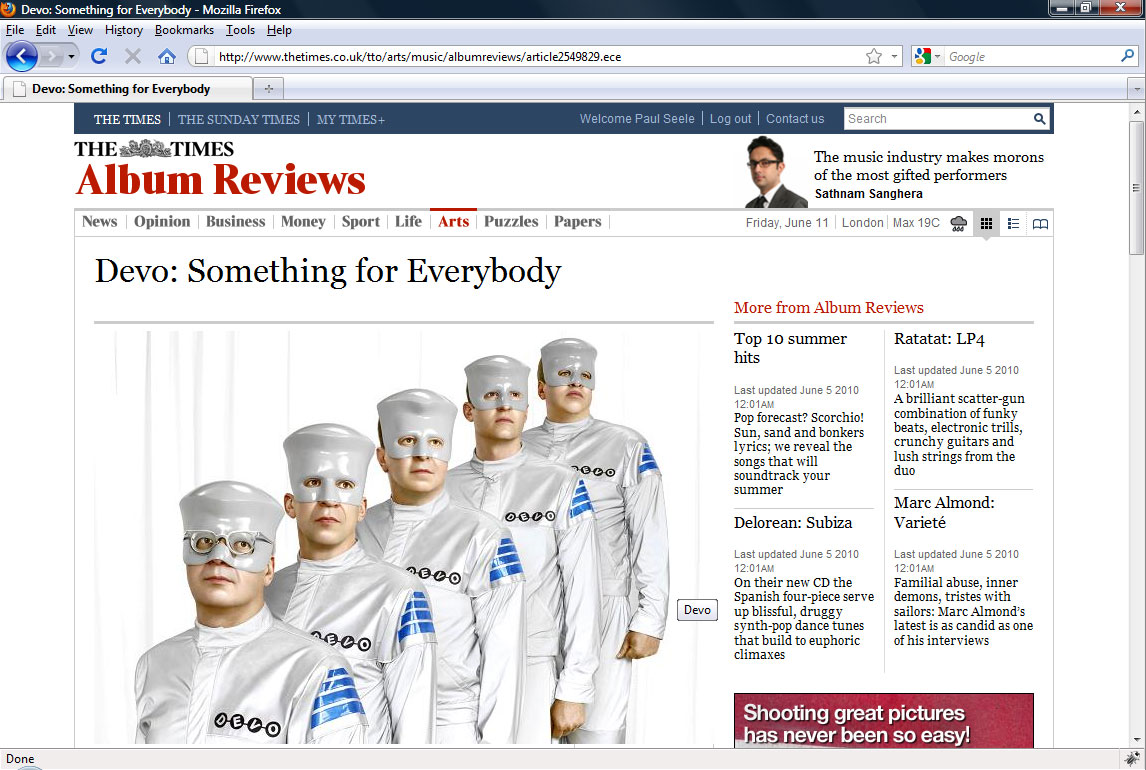Open the Tools menu
1146x770 pixels.
[x=240, y=30]
